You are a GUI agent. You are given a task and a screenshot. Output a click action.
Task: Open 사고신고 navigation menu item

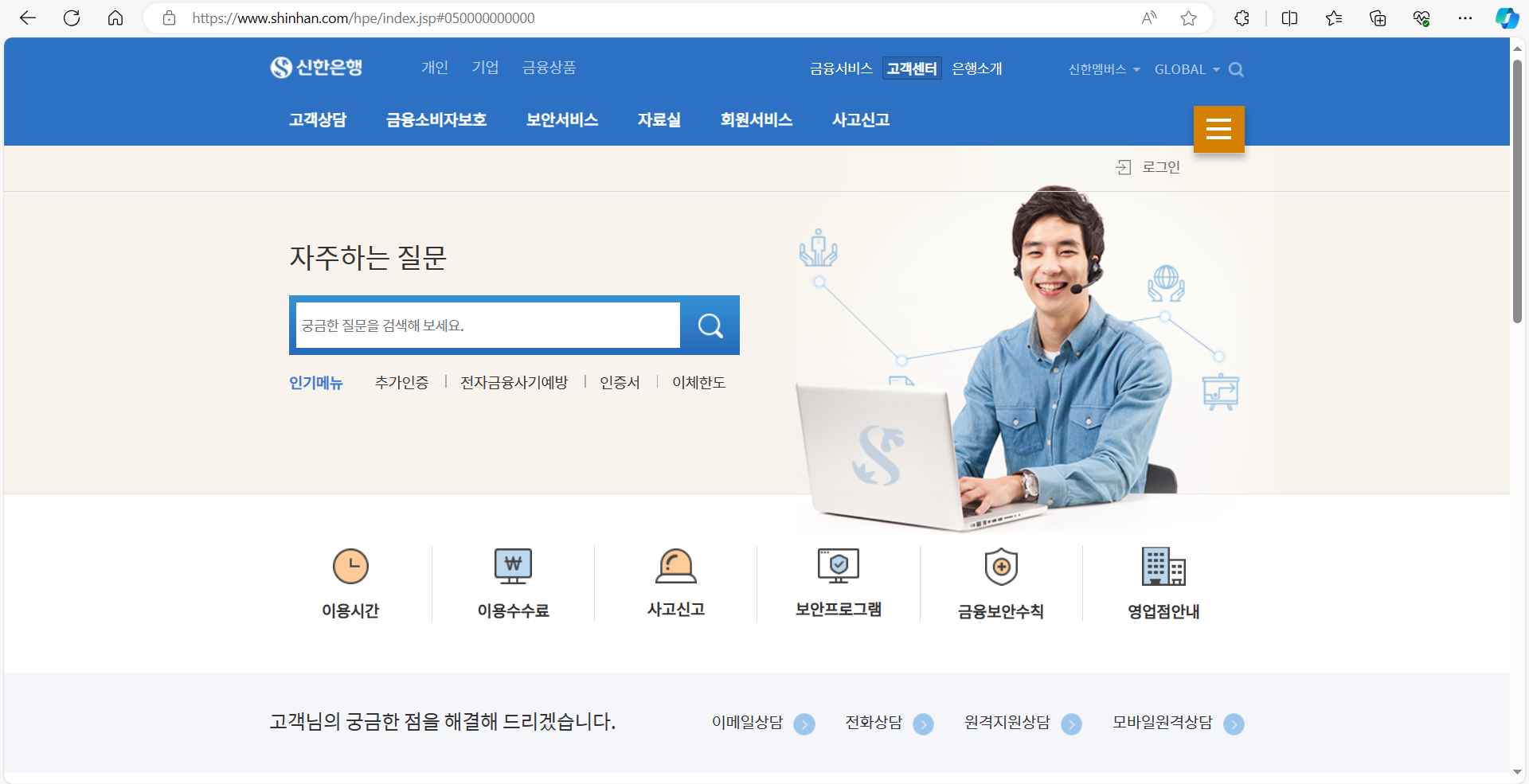pyautogui.click(x=861, y=120)
